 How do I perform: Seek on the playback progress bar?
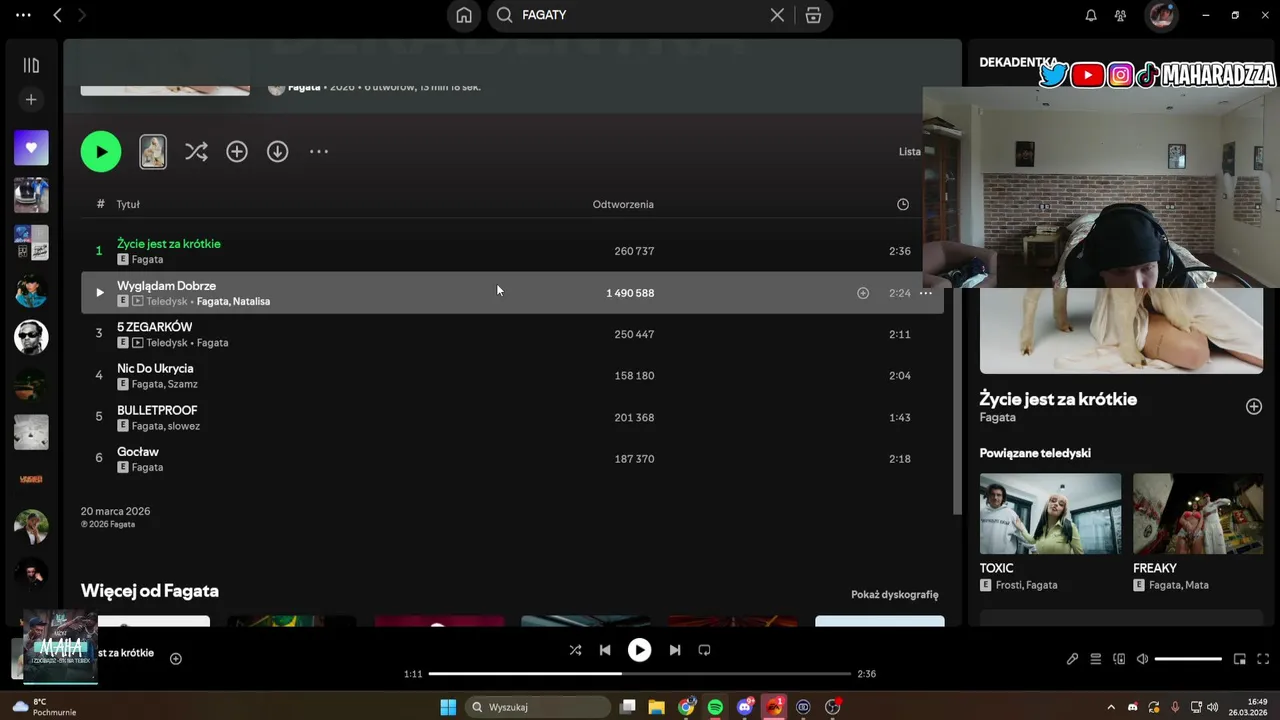click(x=640, y=674)
